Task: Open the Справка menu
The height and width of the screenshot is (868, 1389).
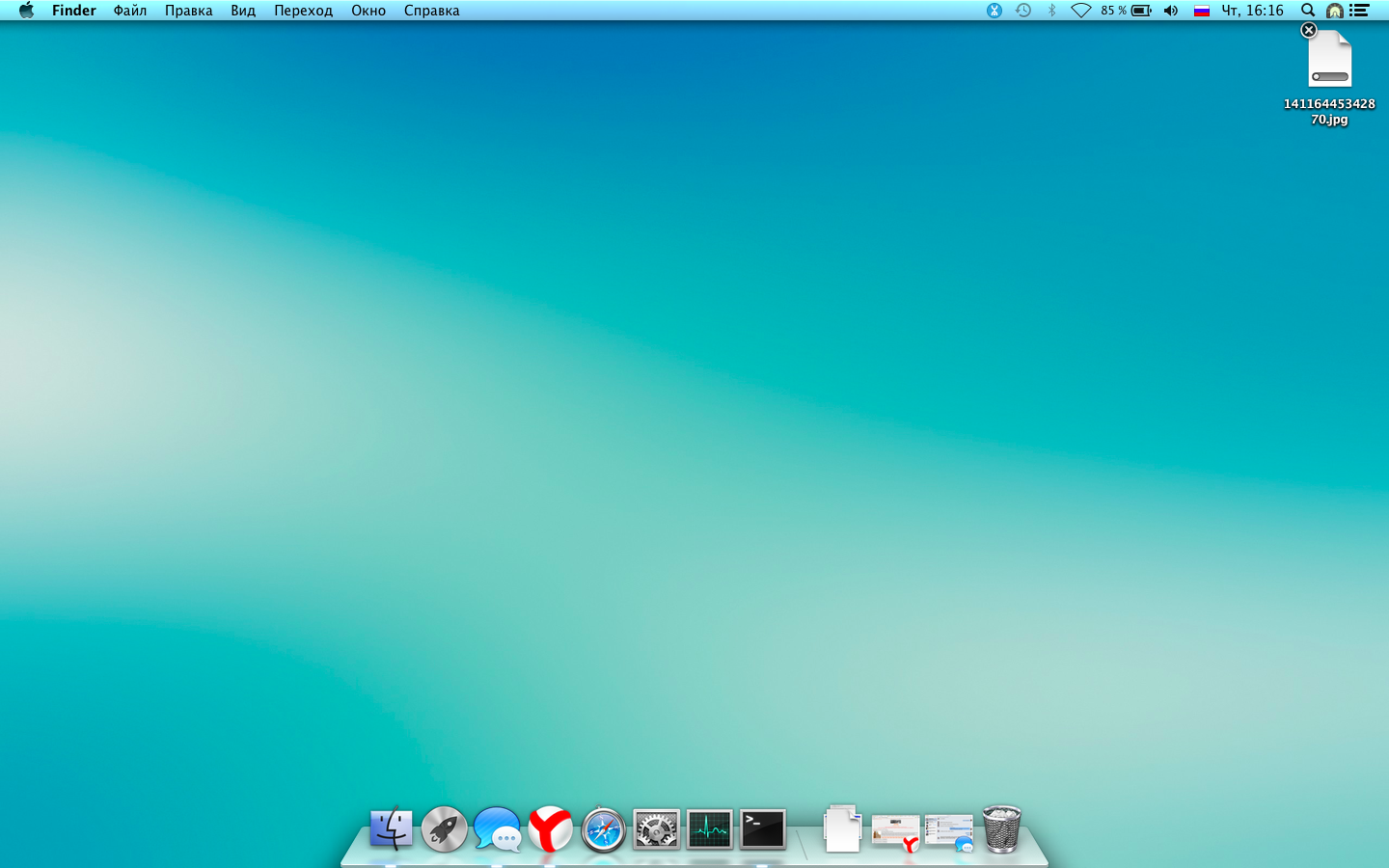Action: tap(431, 11)
